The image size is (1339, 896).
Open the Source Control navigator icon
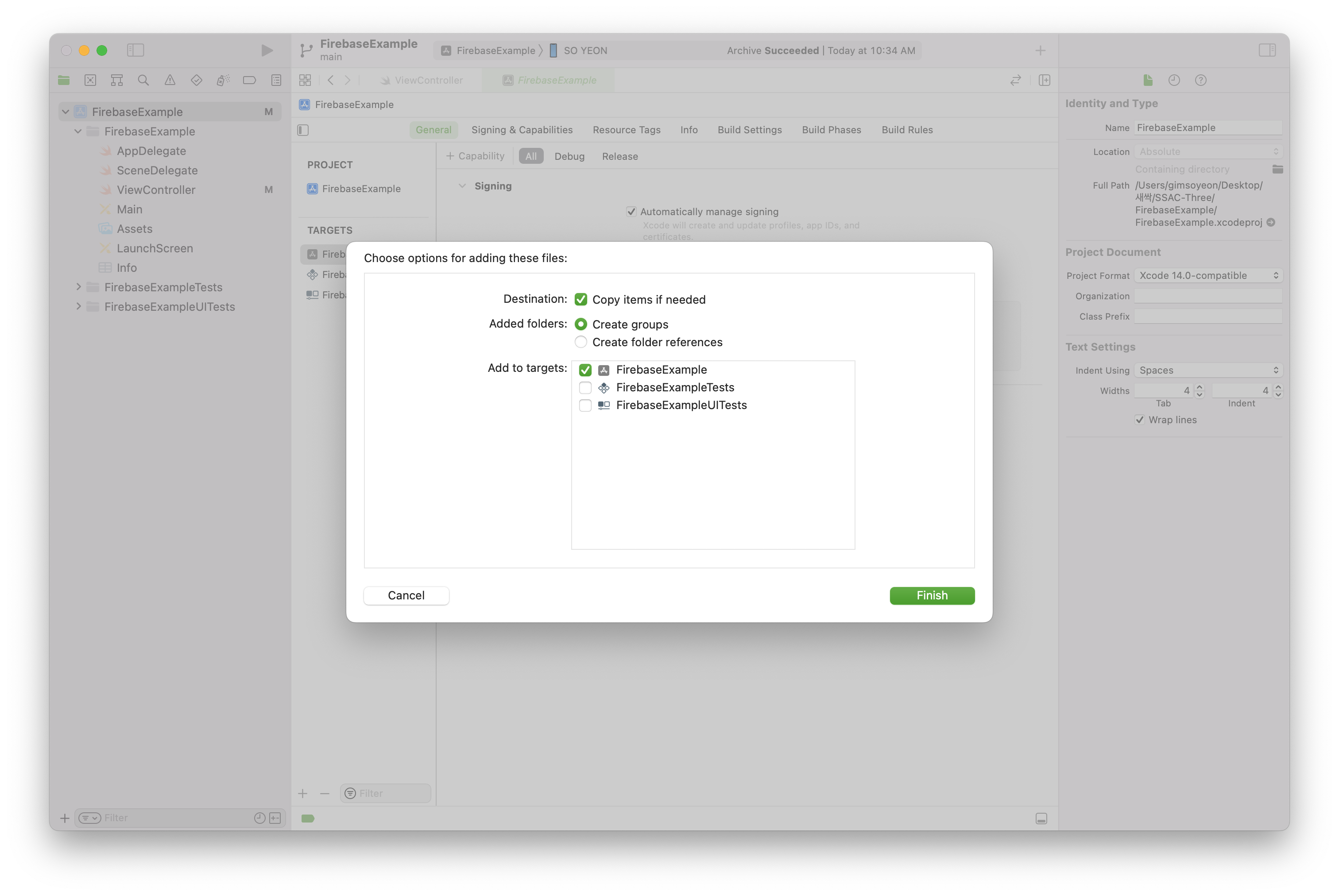click(90, 80)
